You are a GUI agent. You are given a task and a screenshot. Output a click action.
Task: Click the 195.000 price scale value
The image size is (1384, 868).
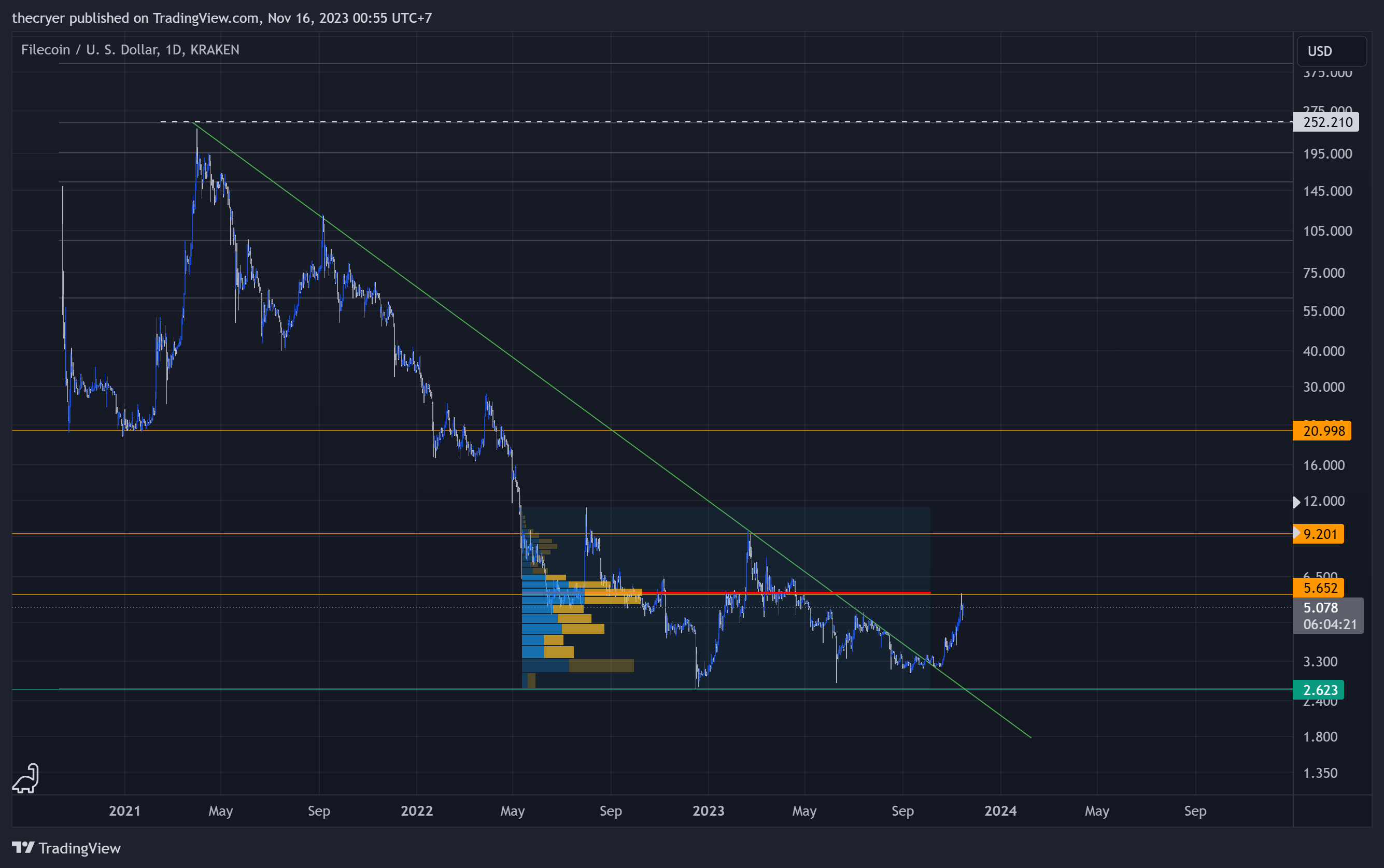(x=1327, y=154)
